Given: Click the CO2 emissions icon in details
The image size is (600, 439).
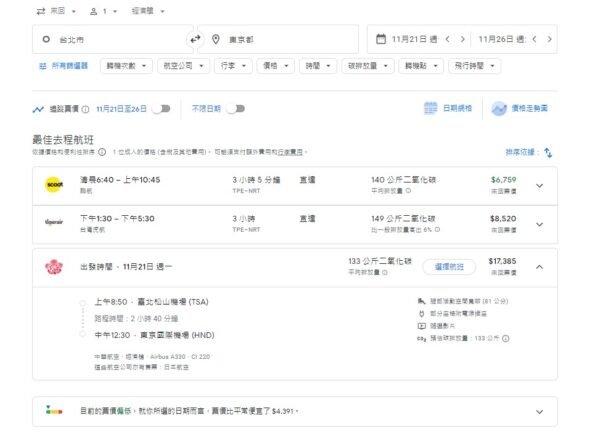Looking at the screenshot, I should (421, 339).
